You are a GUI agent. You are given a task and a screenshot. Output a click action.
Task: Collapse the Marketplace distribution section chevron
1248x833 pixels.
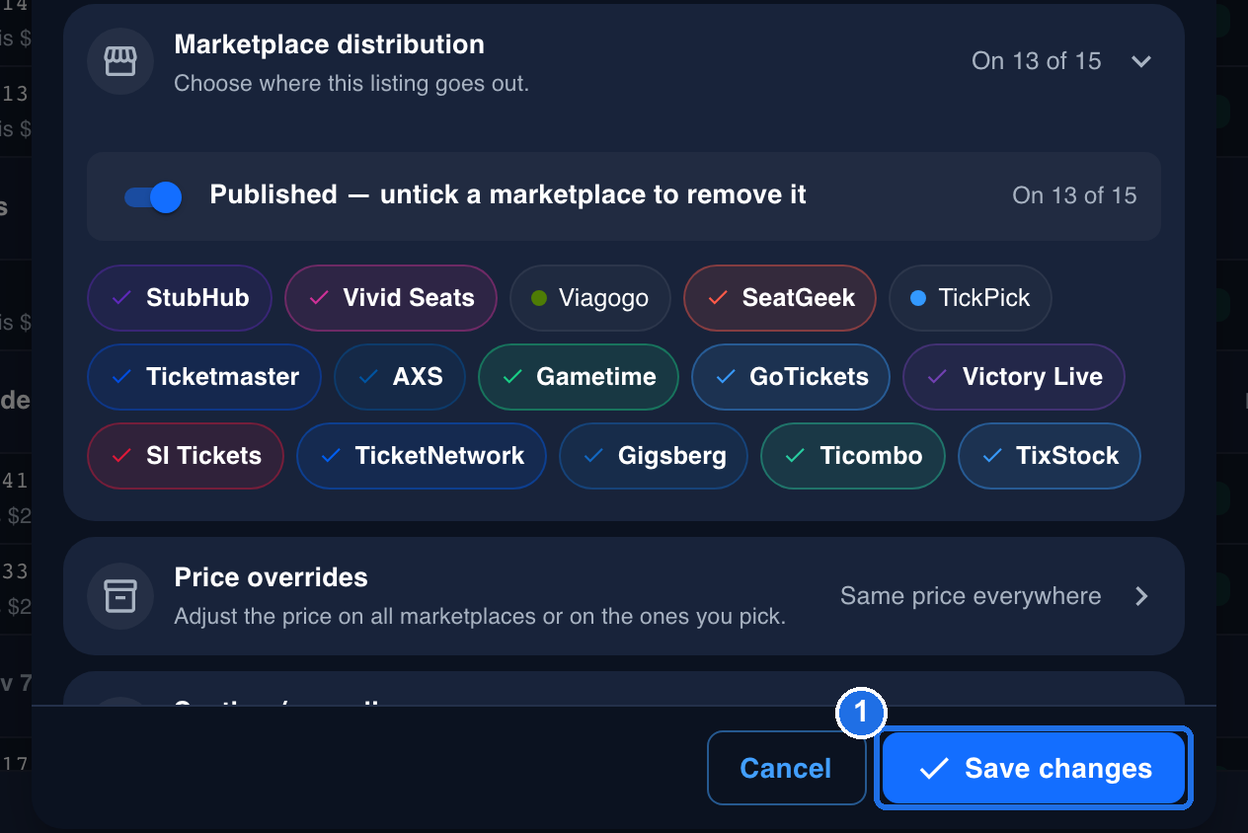click(x=1141, y=62)
